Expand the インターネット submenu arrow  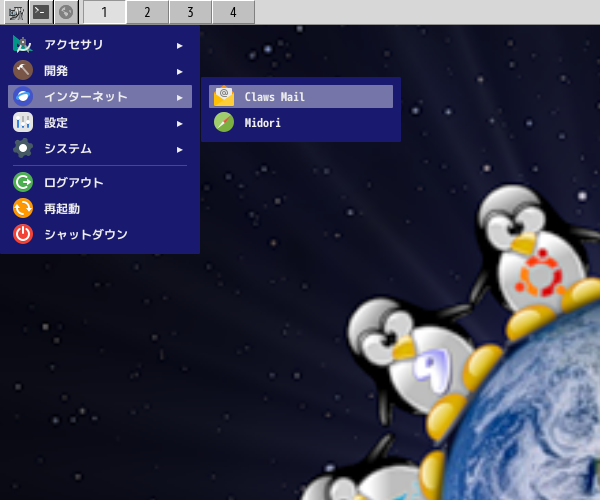(179, 98)
